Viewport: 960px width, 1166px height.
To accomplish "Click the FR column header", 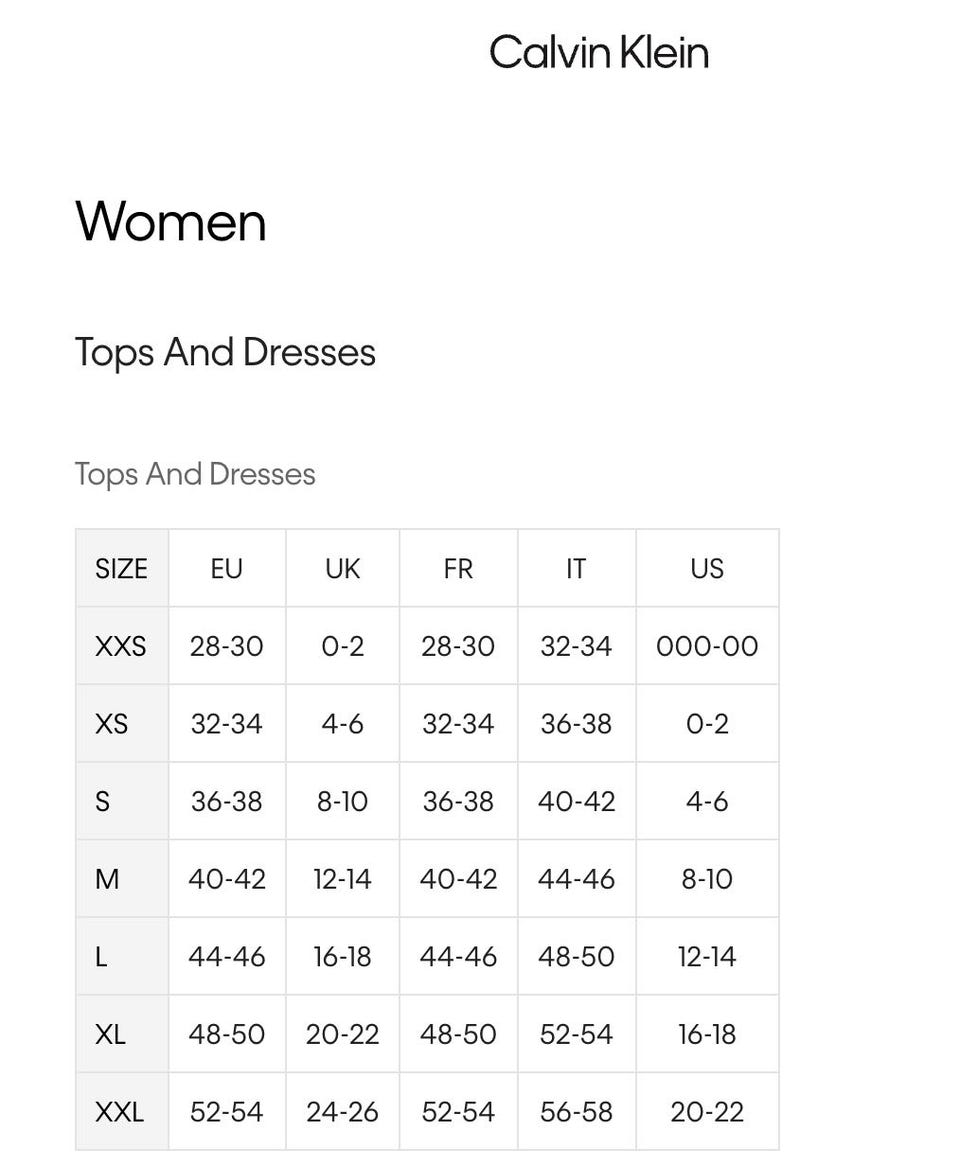I will tap(458, 569).
